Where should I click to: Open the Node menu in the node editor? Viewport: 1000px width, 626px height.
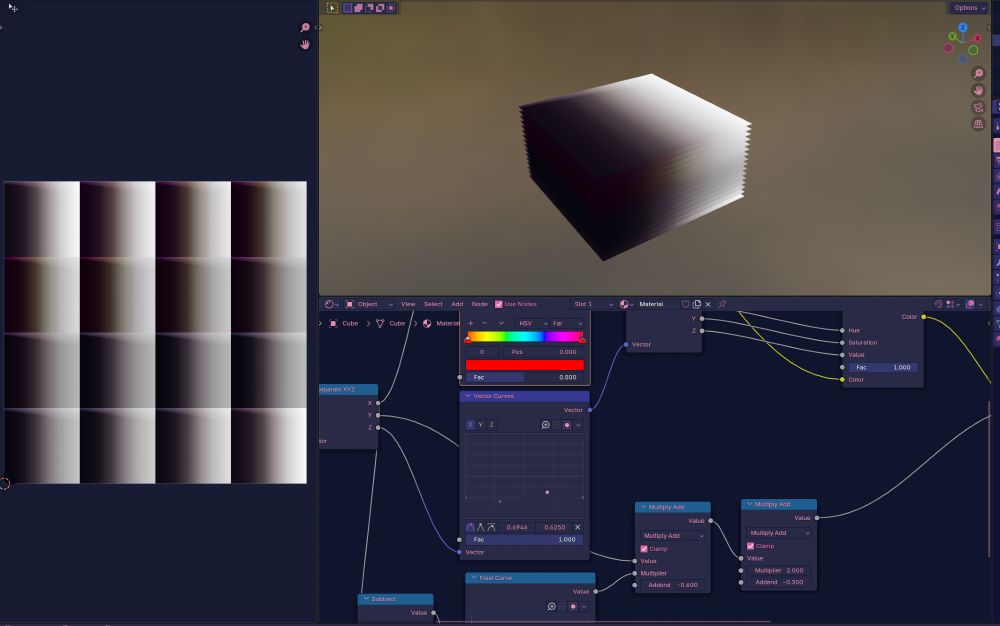pos(480,304)
